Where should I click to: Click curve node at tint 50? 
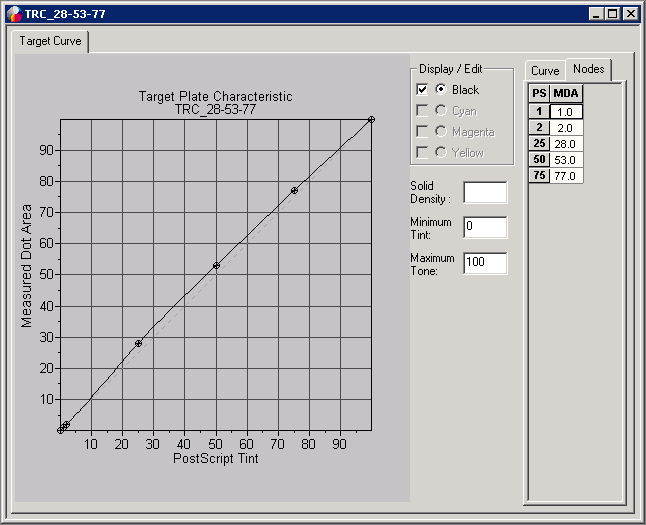pyautogui.click(x=216, y=265)
